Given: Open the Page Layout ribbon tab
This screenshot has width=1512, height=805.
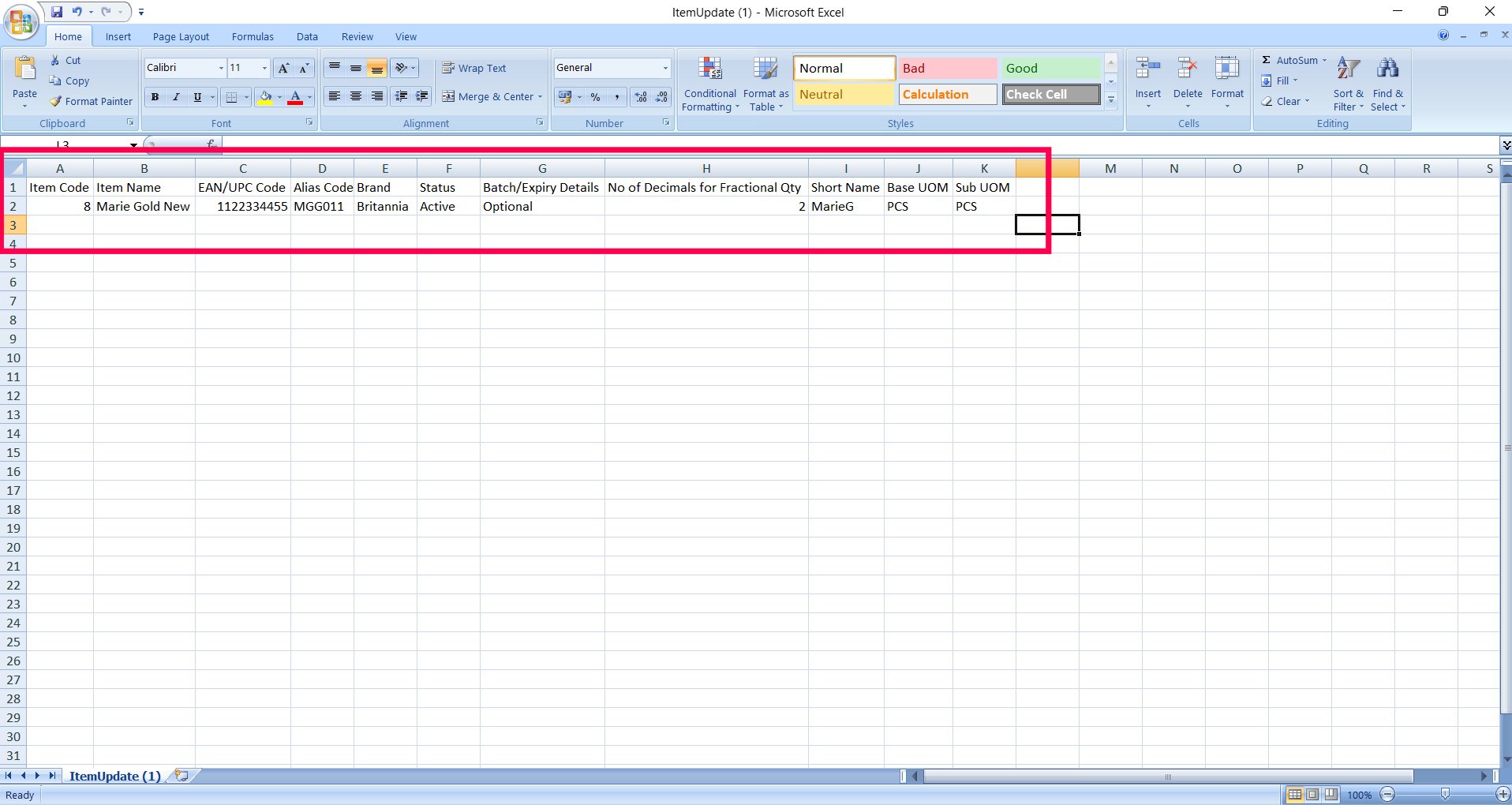Looking at the screenshot, I should [x=181, y=36].
